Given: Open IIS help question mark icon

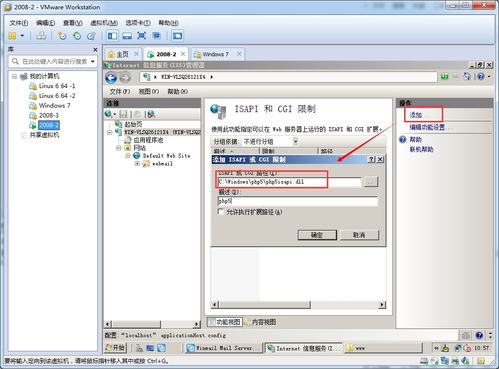Looking at the screenshot, I should click(481, 77).
